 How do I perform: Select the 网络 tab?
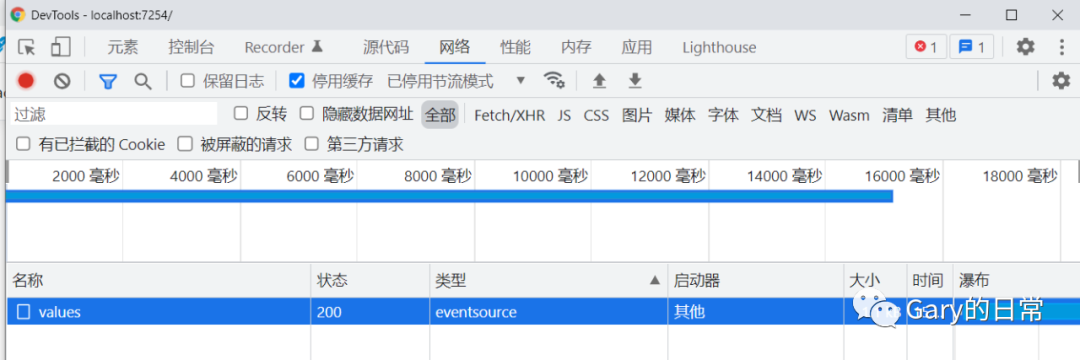point(455,47)
